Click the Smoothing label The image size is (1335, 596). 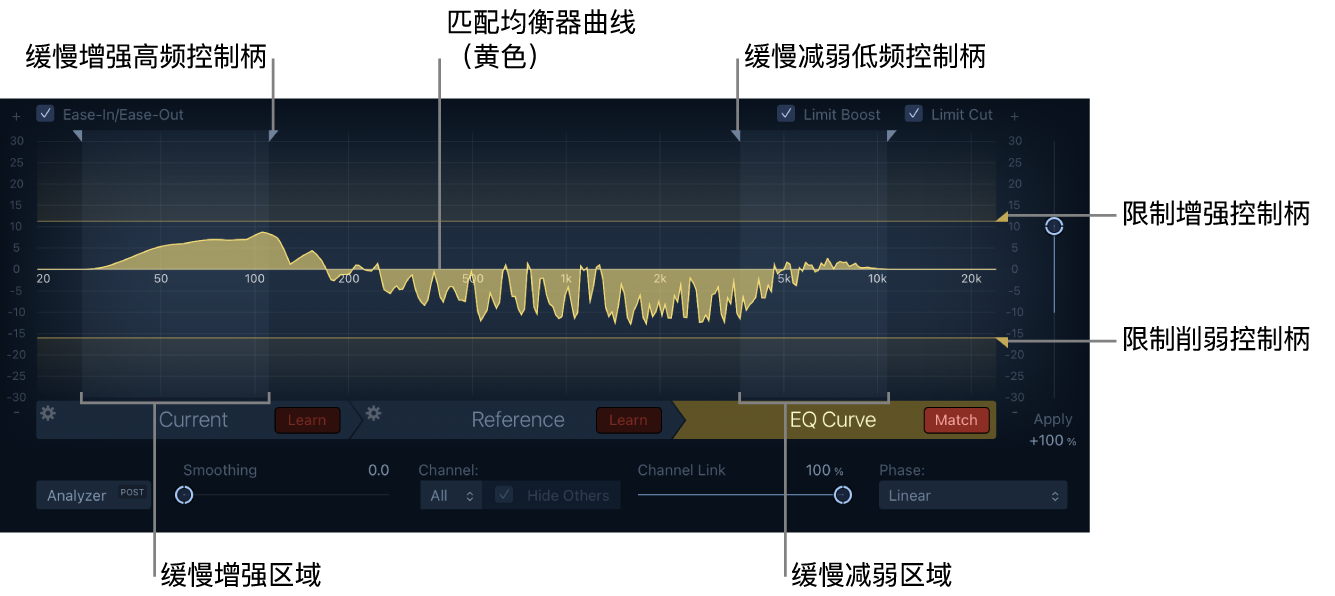pos(220,470)
